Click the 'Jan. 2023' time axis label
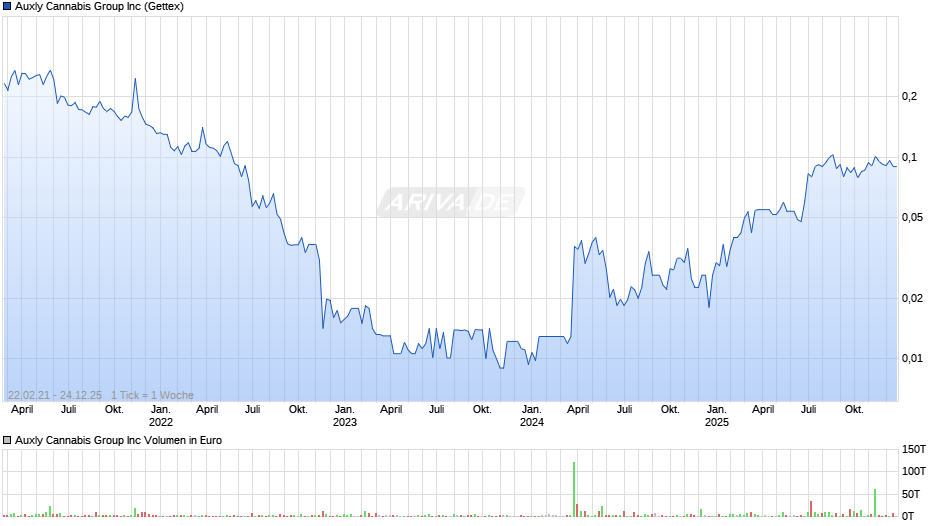Image resolution: width=940 pixels, height=526 pixels. coord(345,416)
